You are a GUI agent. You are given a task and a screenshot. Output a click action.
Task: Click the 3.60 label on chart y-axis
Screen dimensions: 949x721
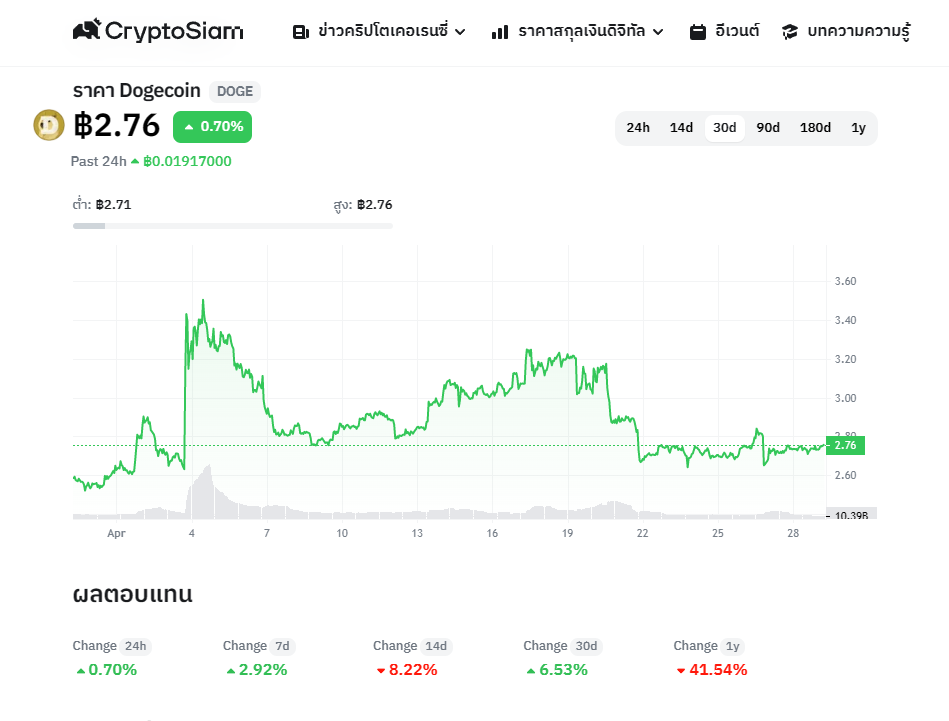coord(845,281)
